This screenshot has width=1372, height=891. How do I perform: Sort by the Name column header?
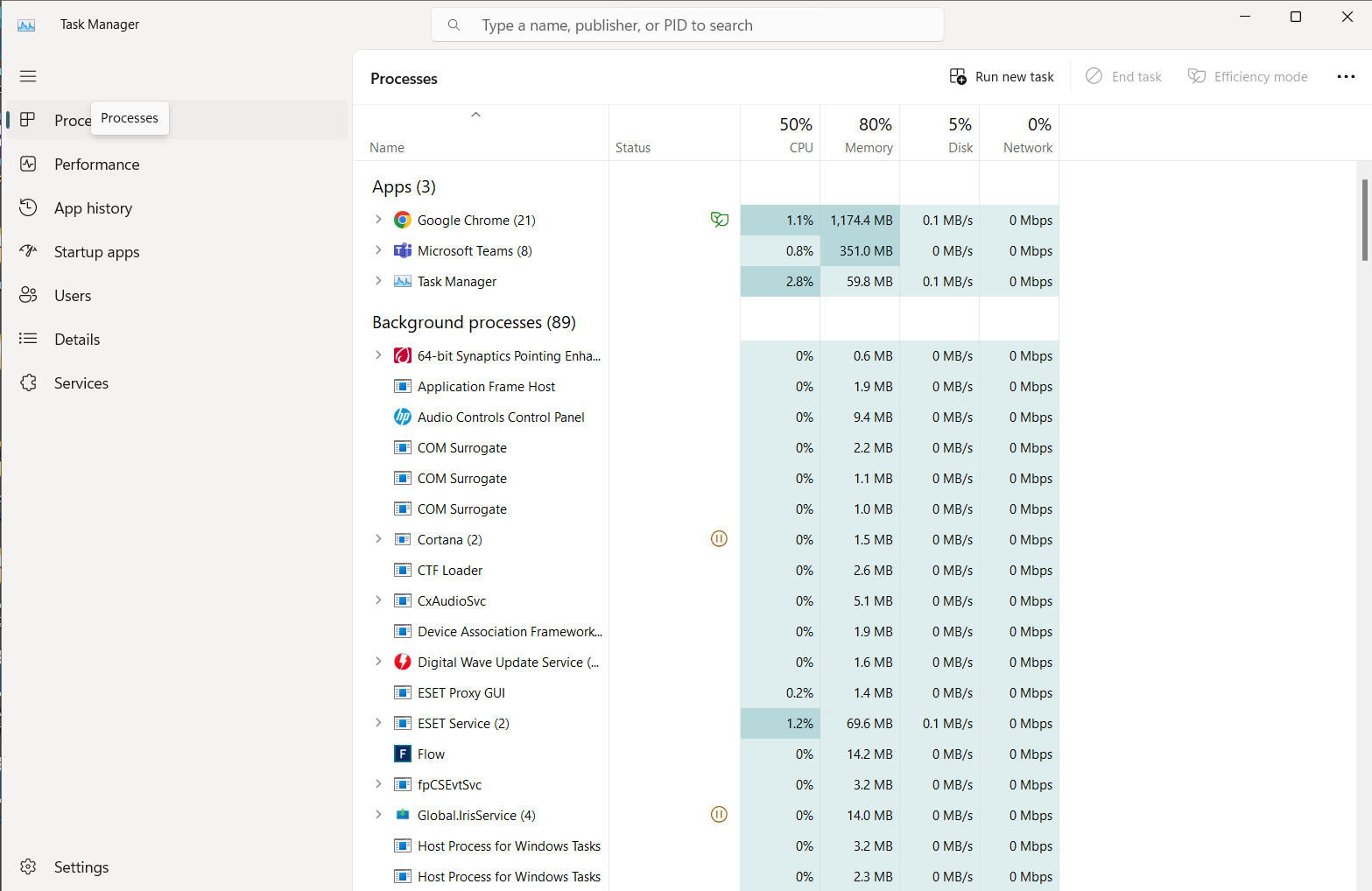(x=481, y=134)
